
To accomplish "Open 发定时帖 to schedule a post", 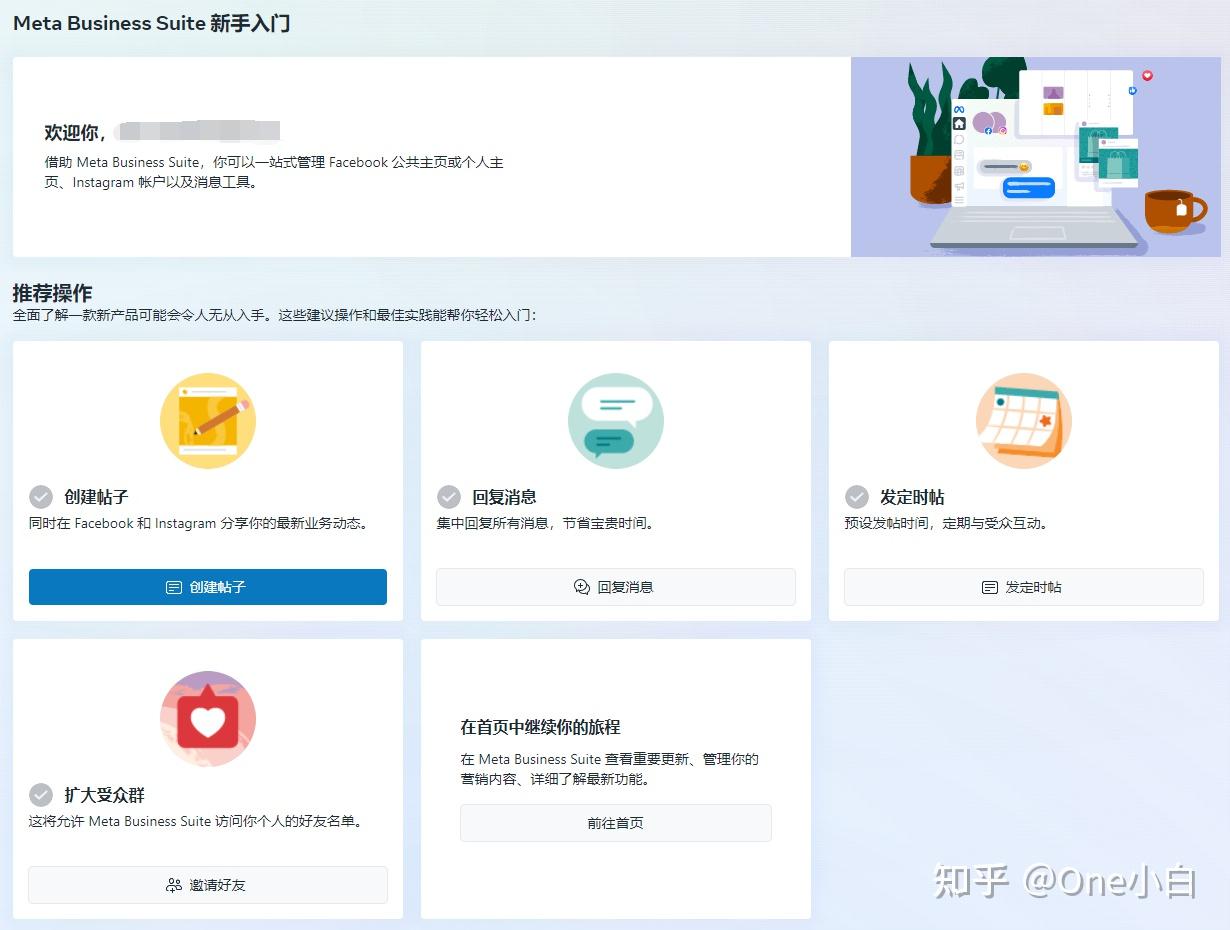I will coord(1023,587).
